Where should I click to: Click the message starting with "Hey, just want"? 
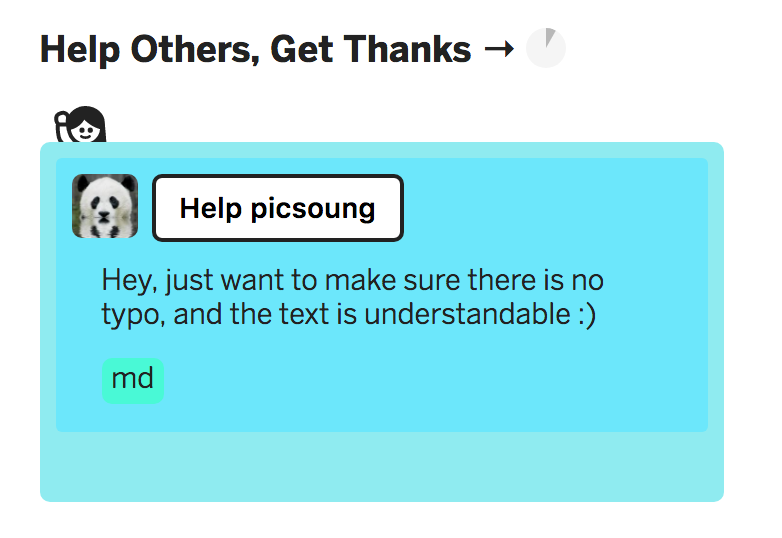click(352, 297)
